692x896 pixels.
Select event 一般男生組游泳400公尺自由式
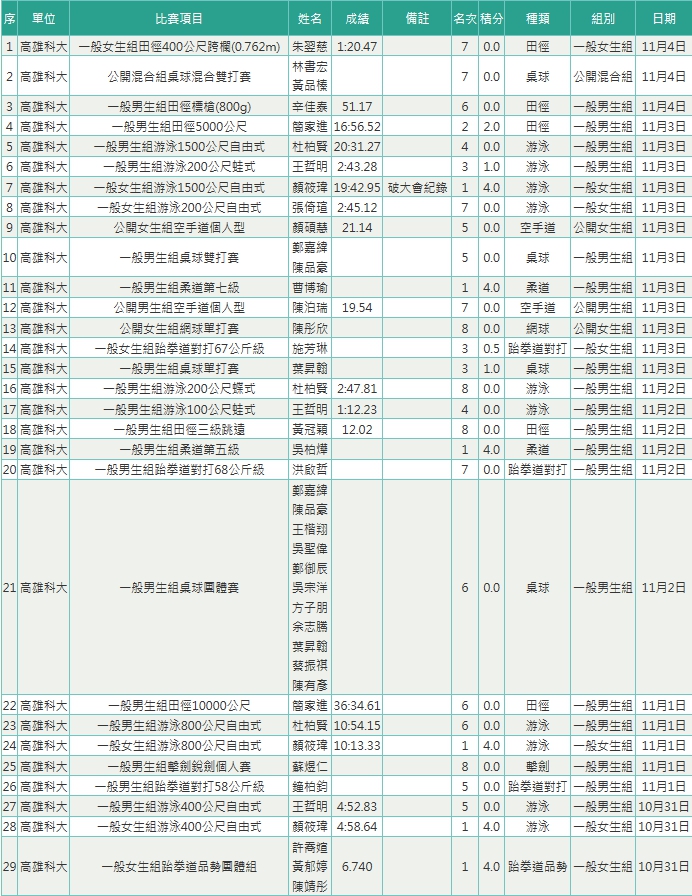pos(179,807)
